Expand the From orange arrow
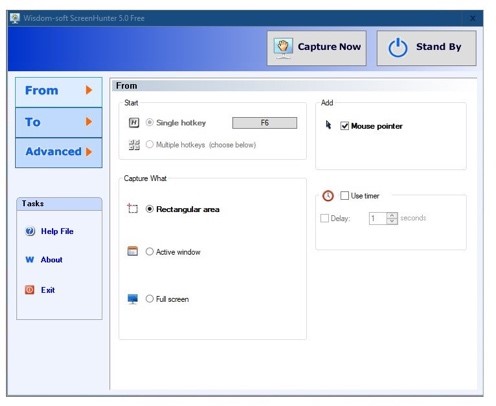The width and height of the screenshot is (496, 406). click(89, 90)
